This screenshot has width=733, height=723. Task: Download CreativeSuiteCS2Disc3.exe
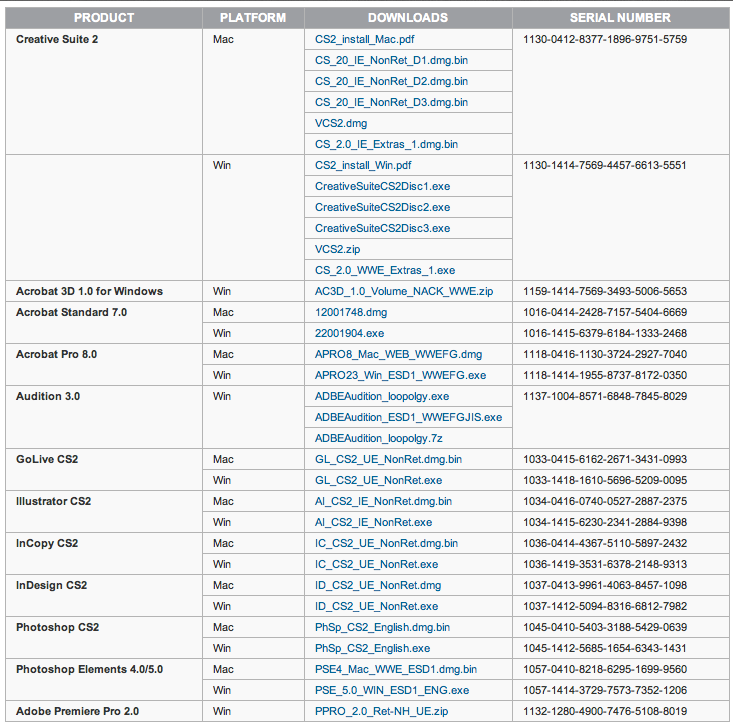point(382,229)
